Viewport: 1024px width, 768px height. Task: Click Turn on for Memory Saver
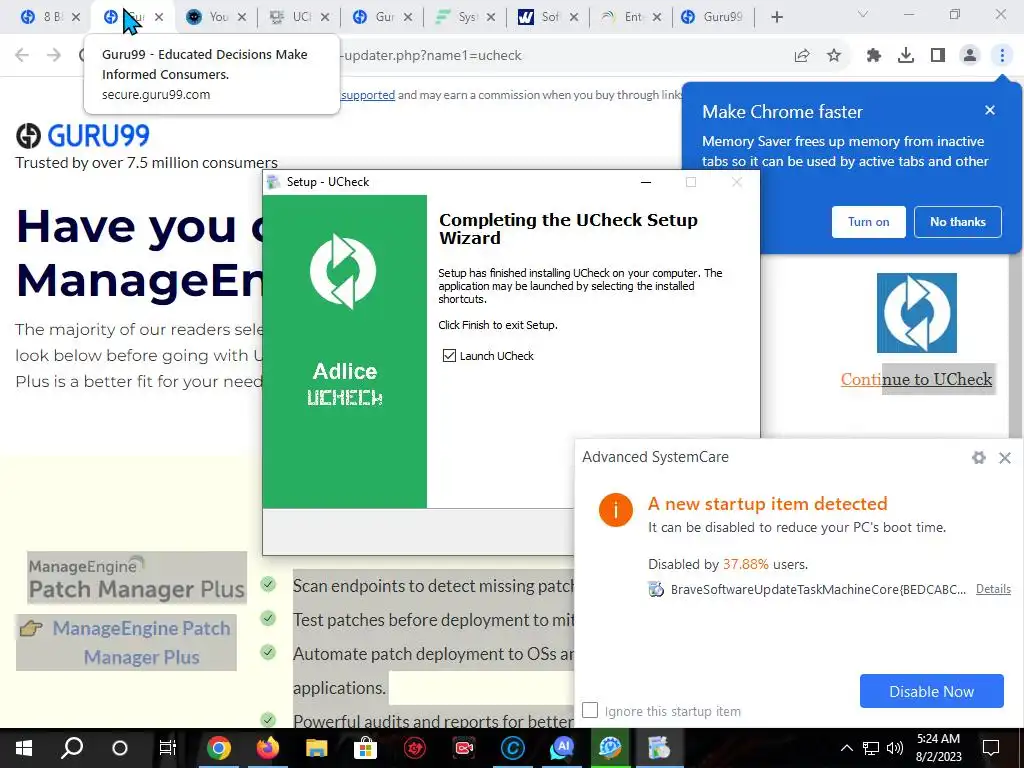[869, 222]
